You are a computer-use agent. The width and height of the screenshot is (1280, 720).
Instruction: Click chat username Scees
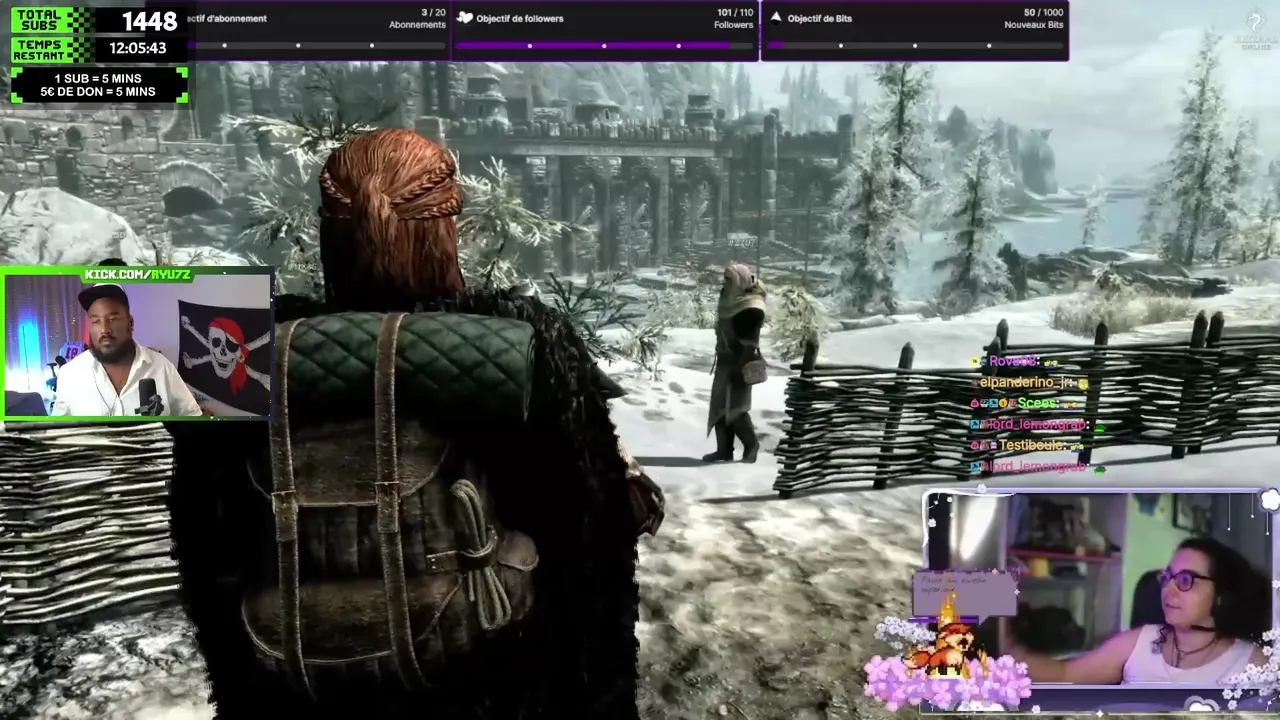click(x=1037, y=403)
